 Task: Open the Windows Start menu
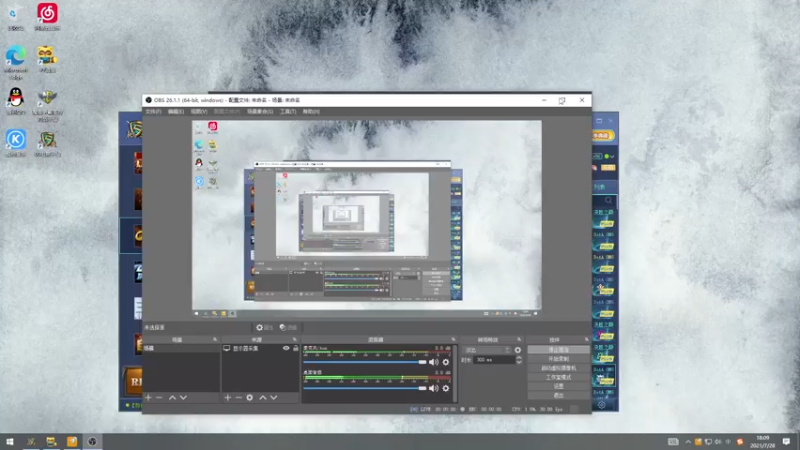tap(10, 441)
